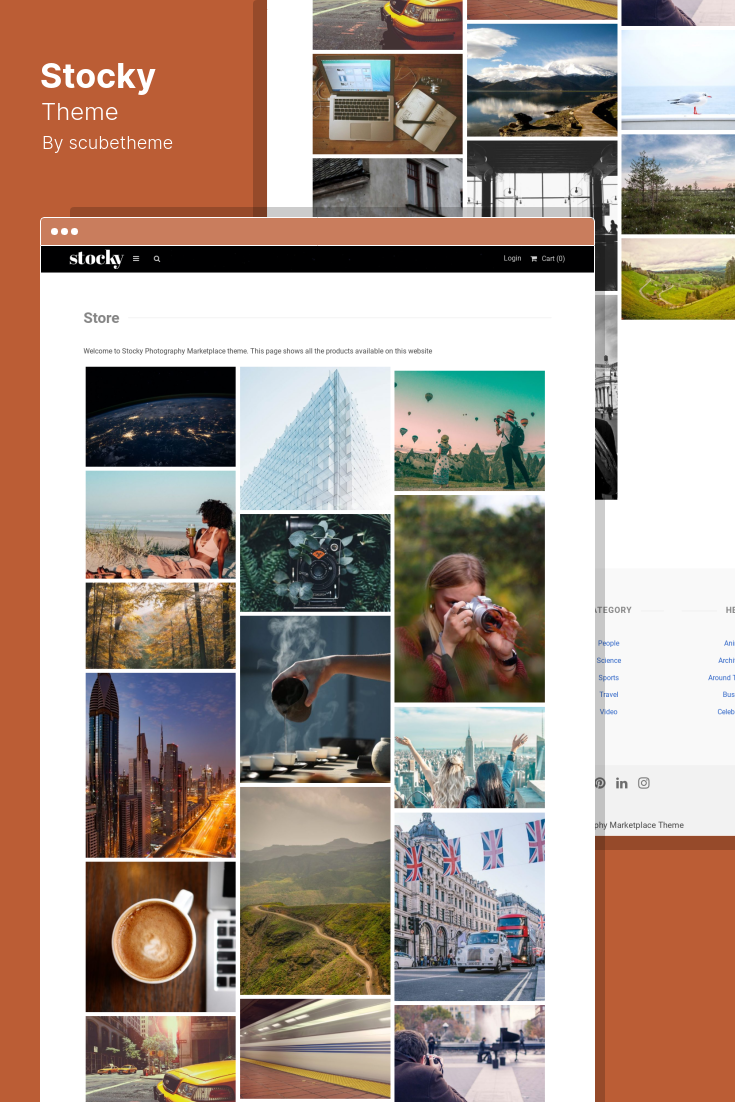Open the city skyscrapers at dusk photo
The width and height of the screenshot is (735, 1102).
pos(161,765)
